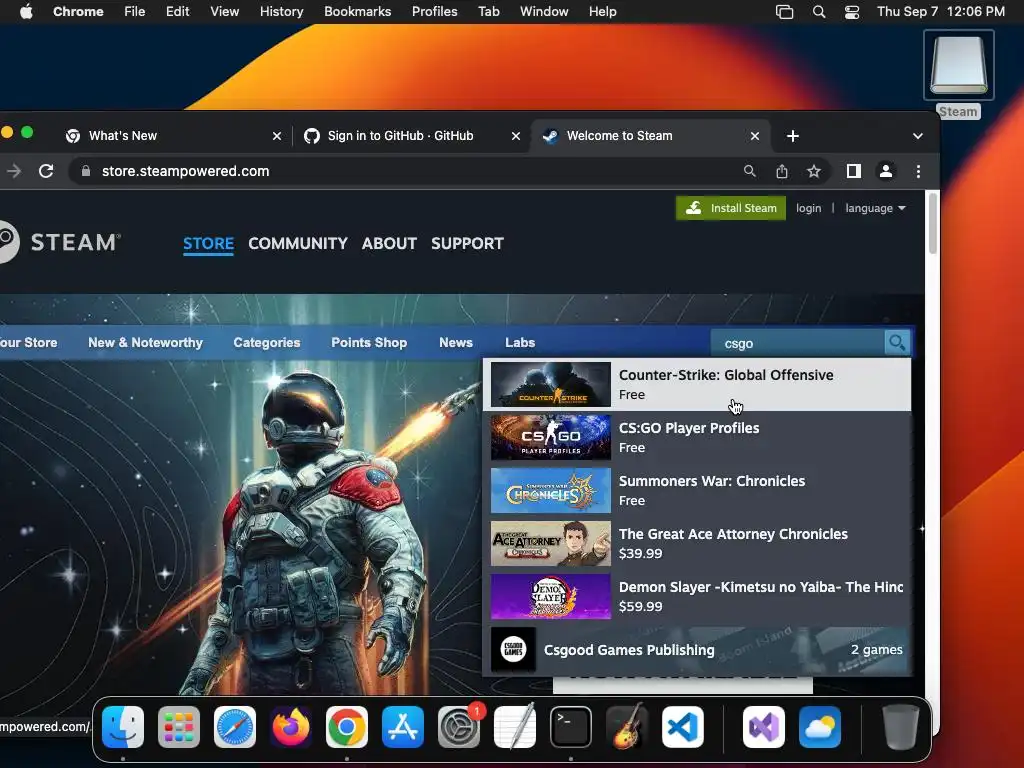Open Terminal from the dock
This screenshot has width=1024, height=768.
571,727
